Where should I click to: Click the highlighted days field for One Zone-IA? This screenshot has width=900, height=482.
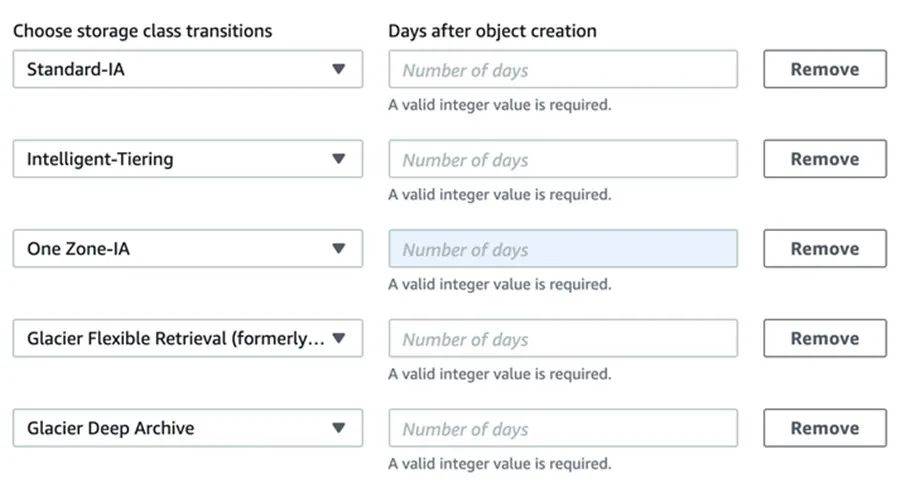coord(563,248)
